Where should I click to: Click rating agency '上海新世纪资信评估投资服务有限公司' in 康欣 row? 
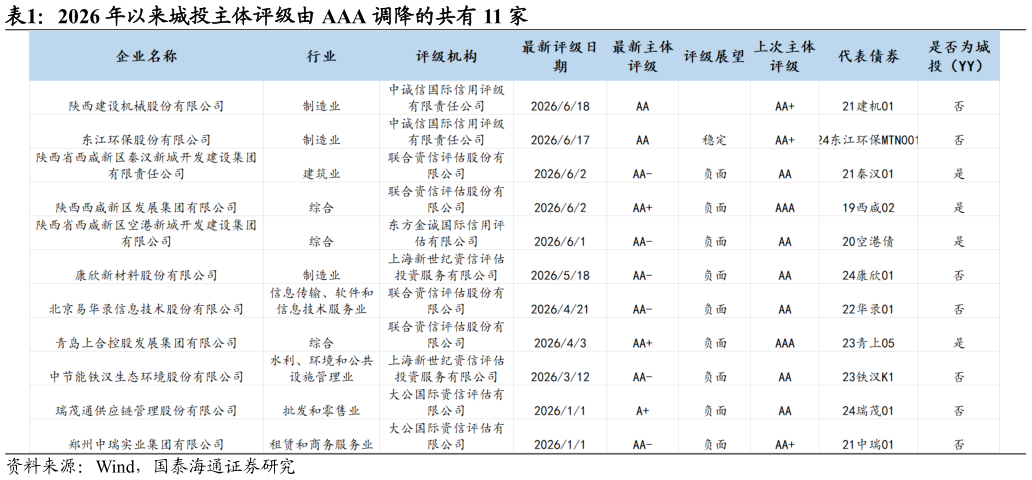[446, 267]
